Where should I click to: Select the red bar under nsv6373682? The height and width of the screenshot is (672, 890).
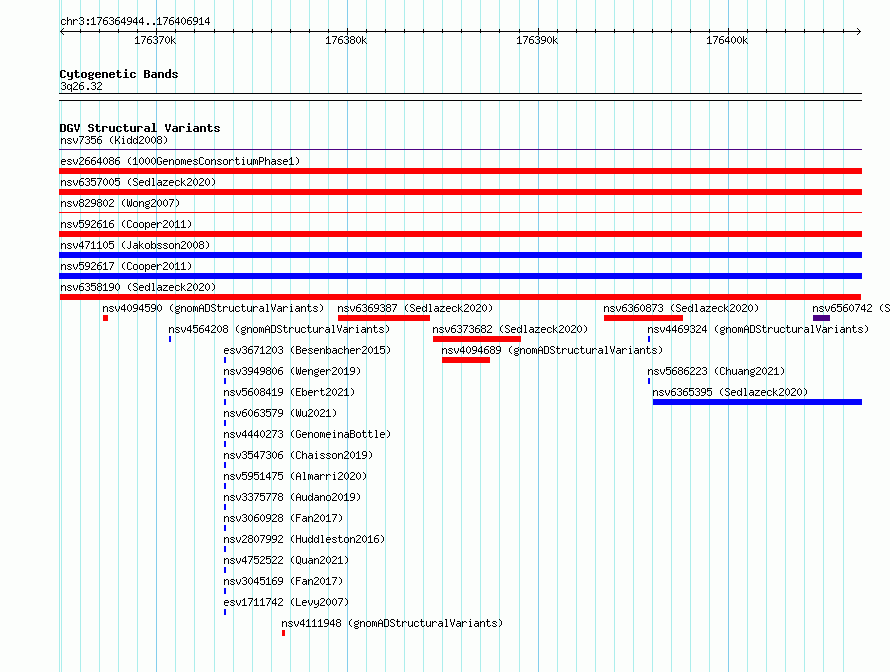click(x=477, y=339)
